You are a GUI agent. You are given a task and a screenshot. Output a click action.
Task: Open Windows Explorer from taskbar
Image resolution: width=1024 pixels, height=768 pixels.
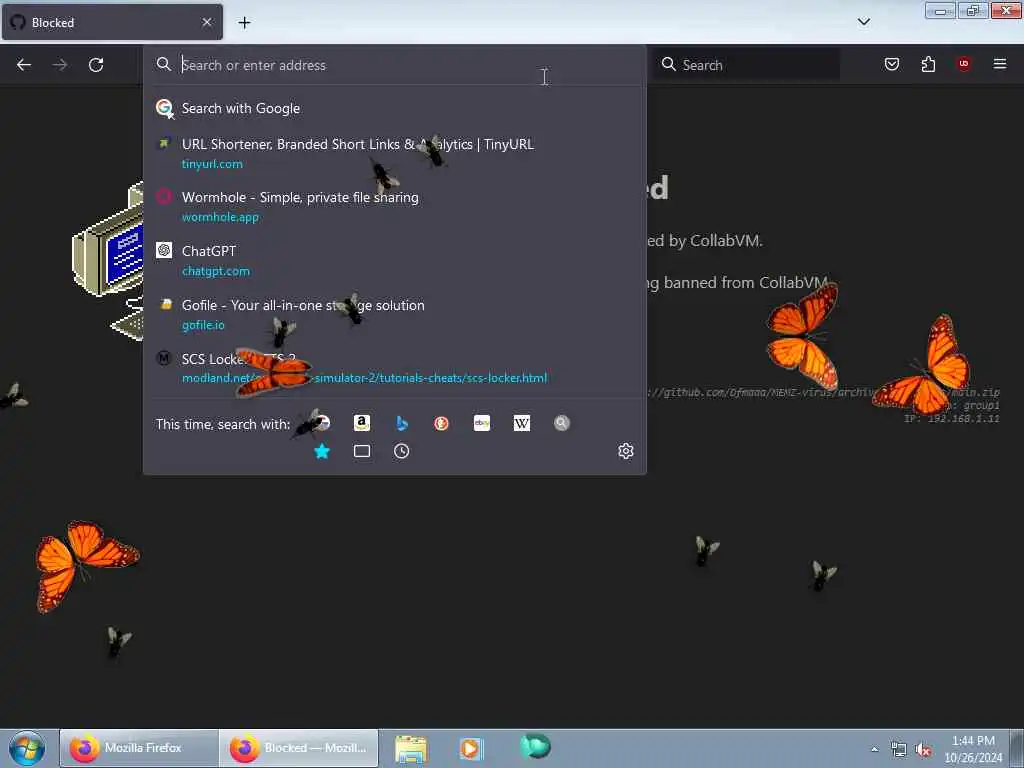(x=411, y=748)
